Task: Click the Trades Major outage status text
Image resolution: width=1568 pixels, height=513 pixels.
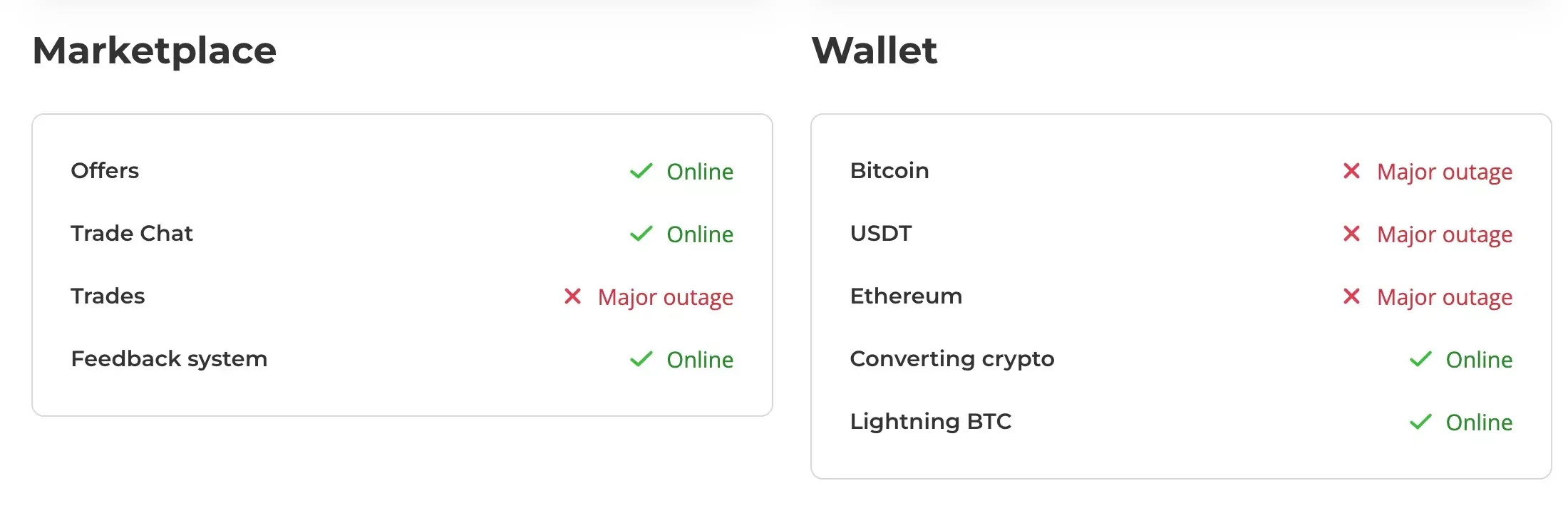Action: pos(665,298)
